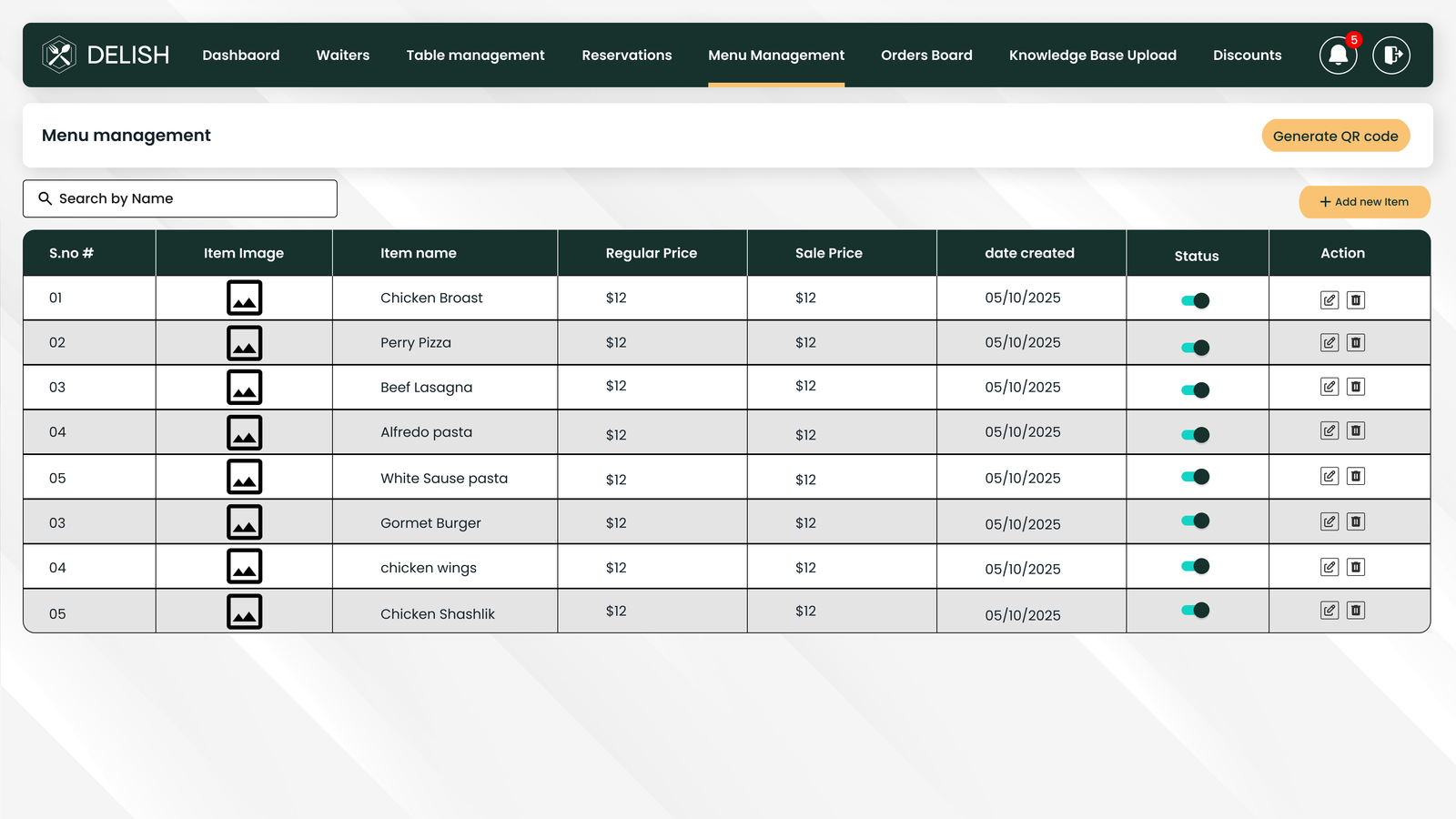The height and width of the screenshot is (819, 1456).
Task: Select the Chicken Broast name cell
Action: (x=431, y=298)
